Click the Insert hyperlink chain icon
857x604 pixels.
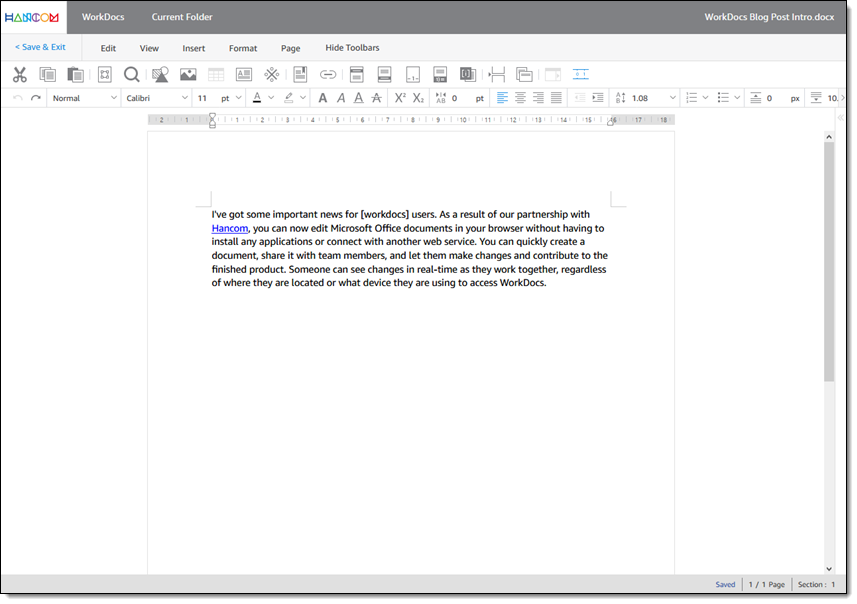[328, 74]
